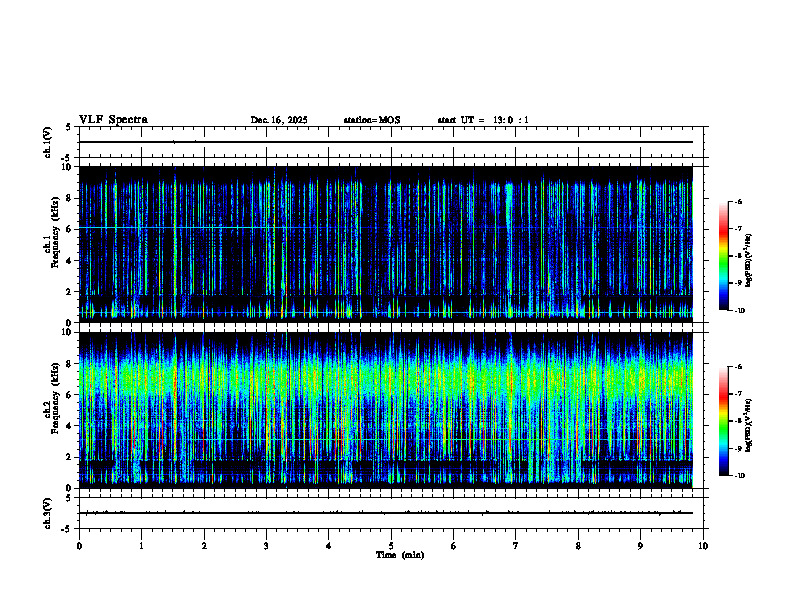
Task: Click the "start UT = 13: 0 : 1" text
Action: tap(483, 120)
